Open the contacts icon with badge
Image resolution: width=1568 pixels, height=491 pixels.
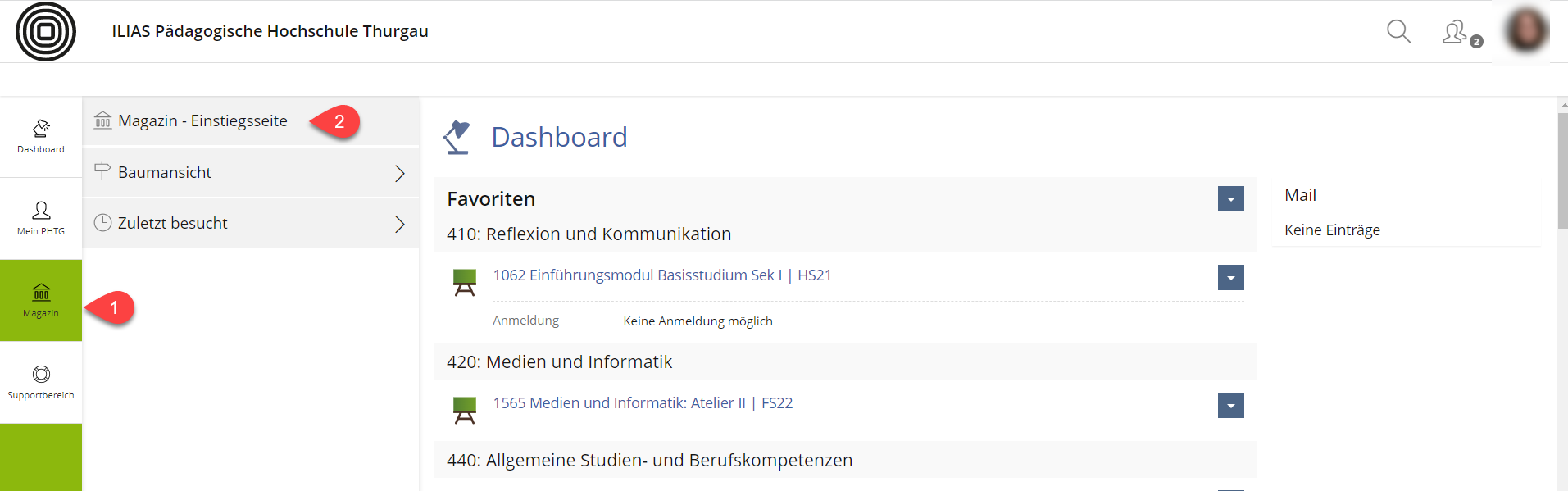click(1456, 33)
